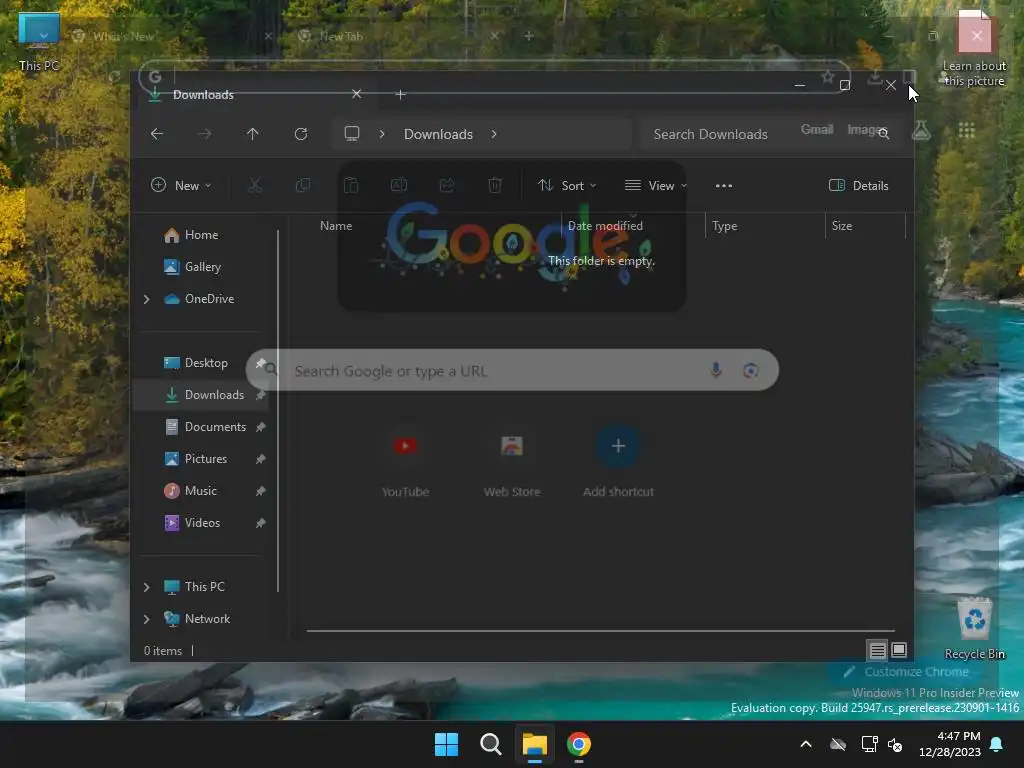1024x768 pixels.
Task: Open taskbar Search
Action: 490,744
